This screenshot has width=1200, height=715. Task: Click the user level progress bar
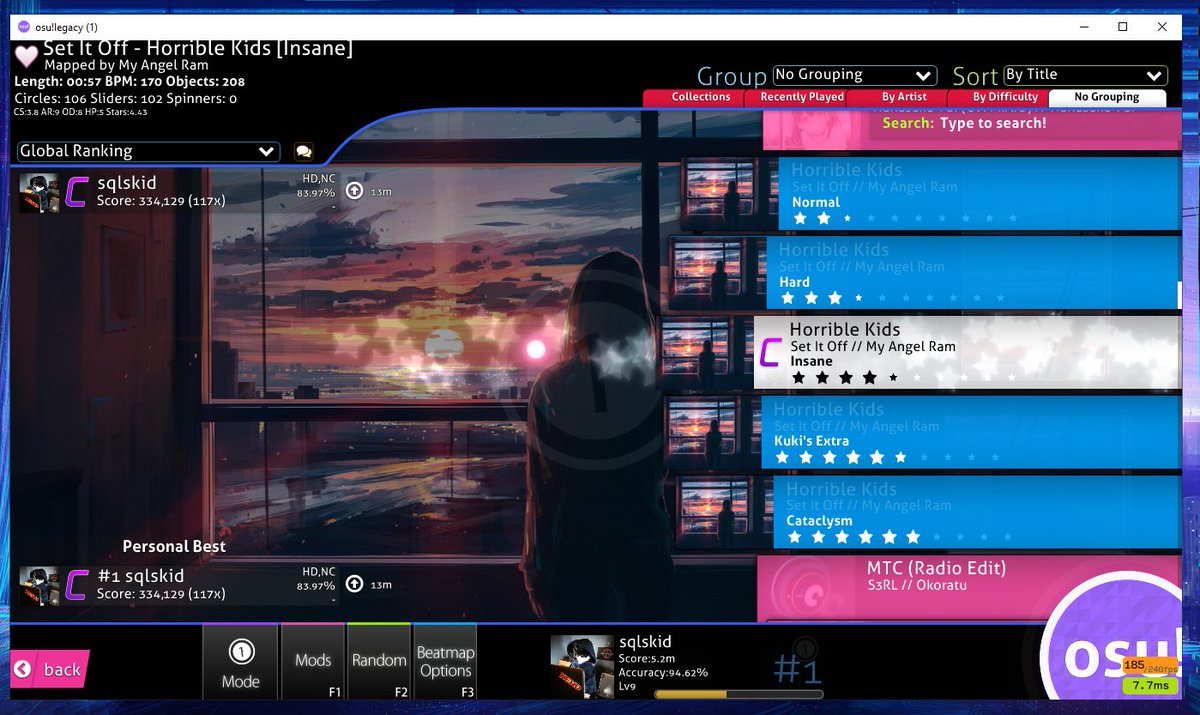738,694
